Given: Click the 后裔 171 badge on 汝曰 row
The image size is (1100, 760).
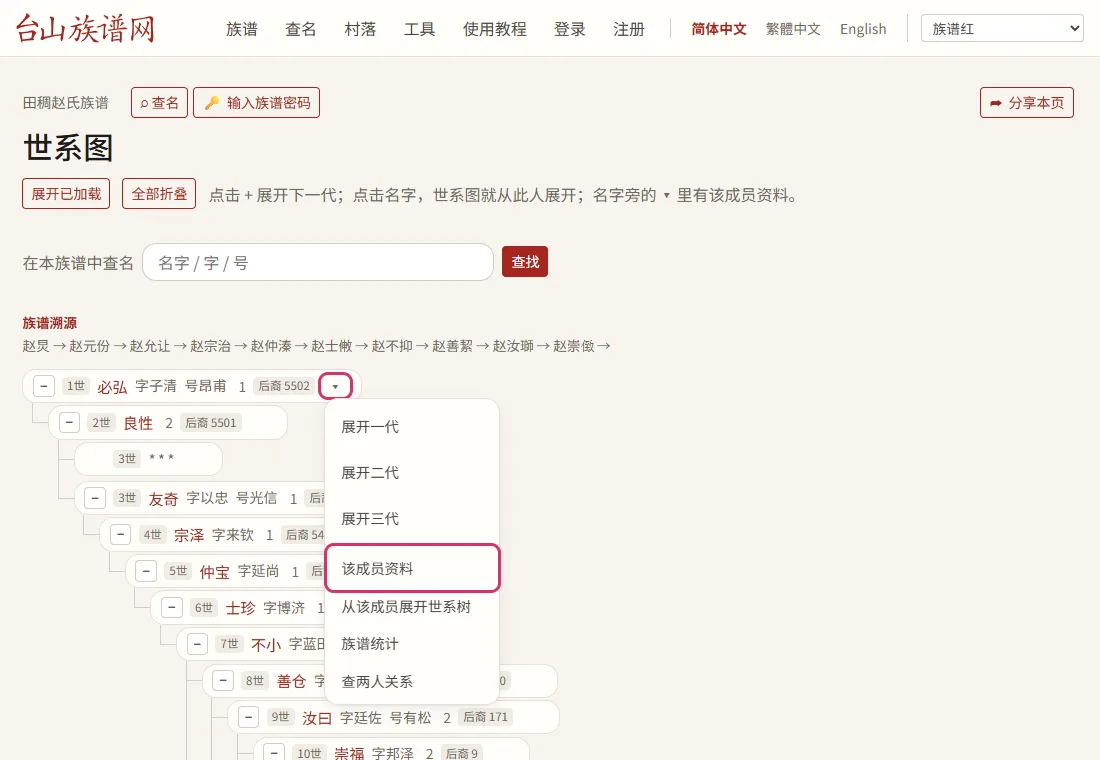Looking at the screenshot, I should coord(485,717).
